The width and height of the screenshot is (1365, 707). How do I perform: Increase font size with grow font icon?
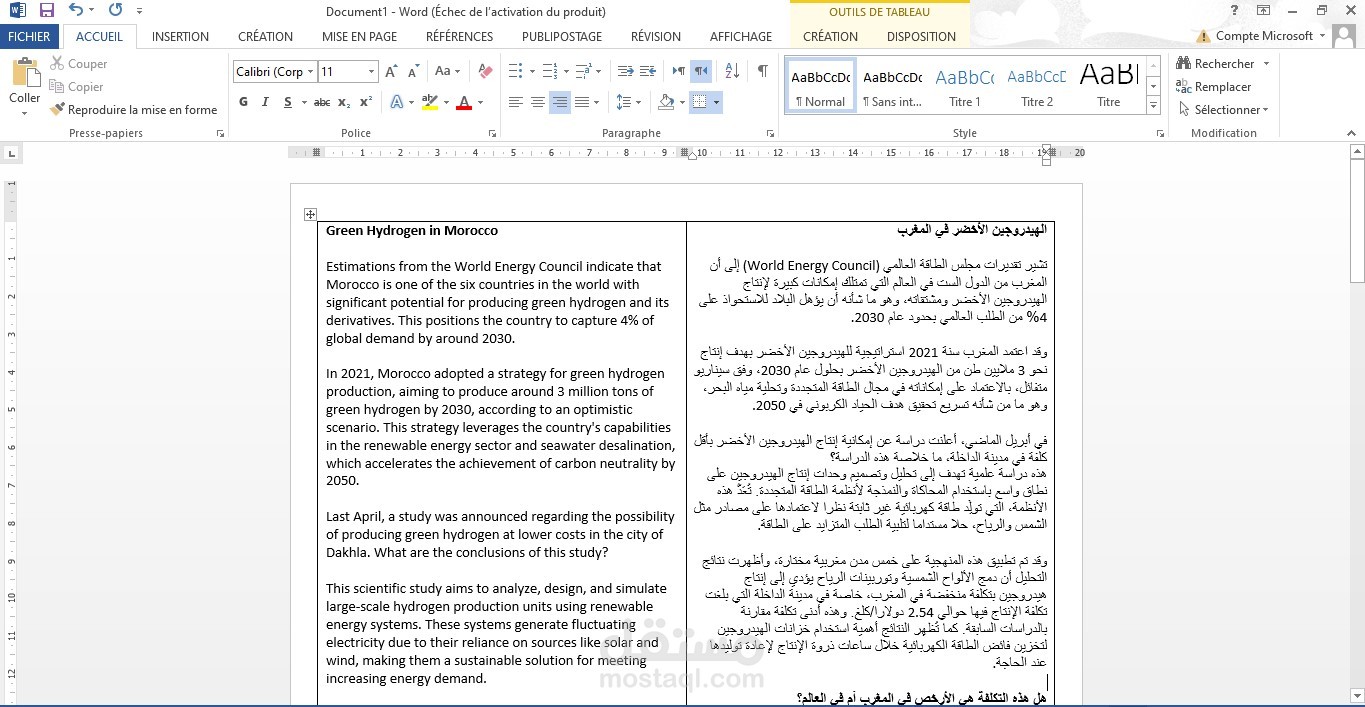[391, 72]
